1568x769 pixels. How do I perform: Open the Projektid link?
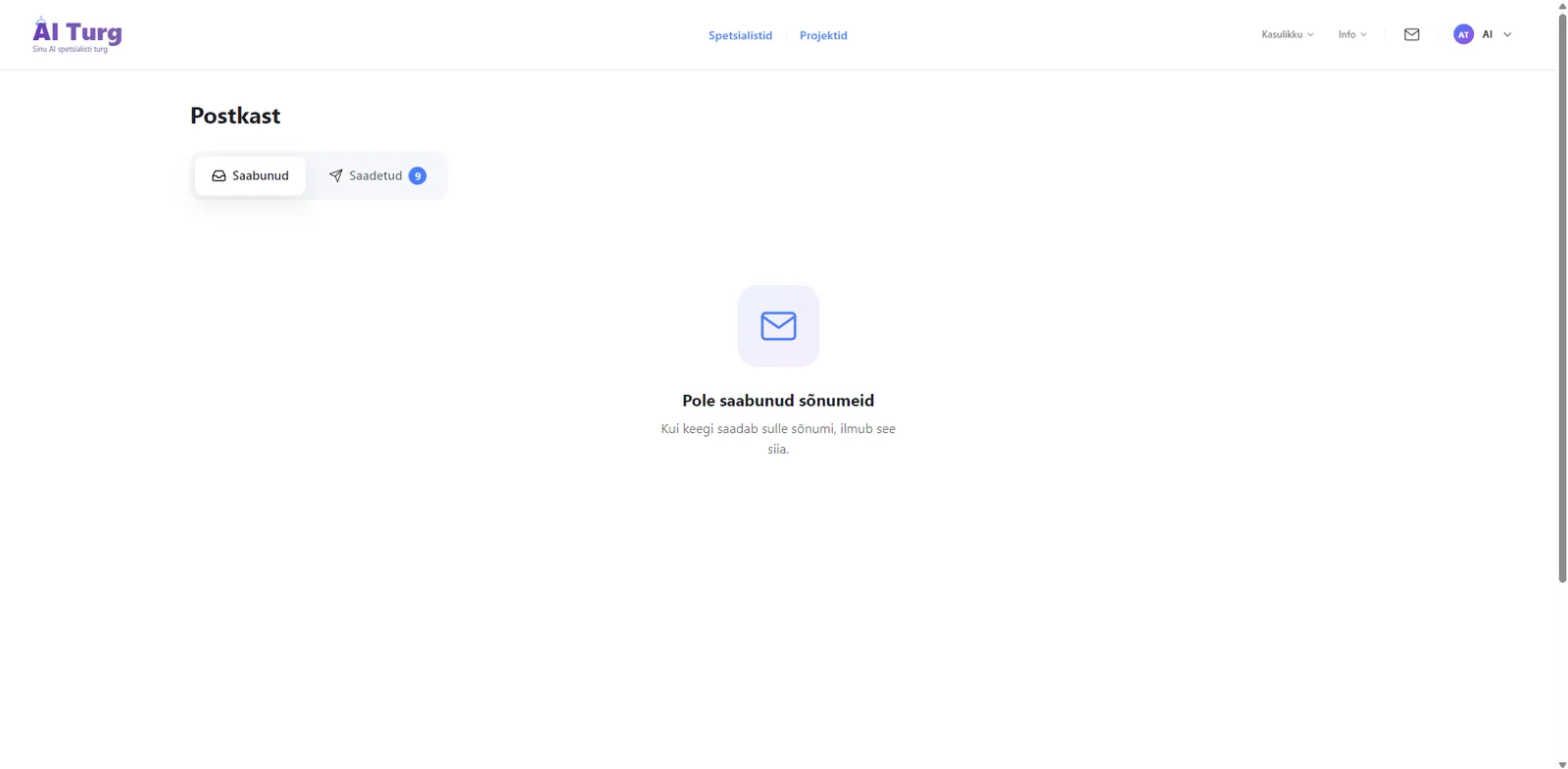coord(823,35)
